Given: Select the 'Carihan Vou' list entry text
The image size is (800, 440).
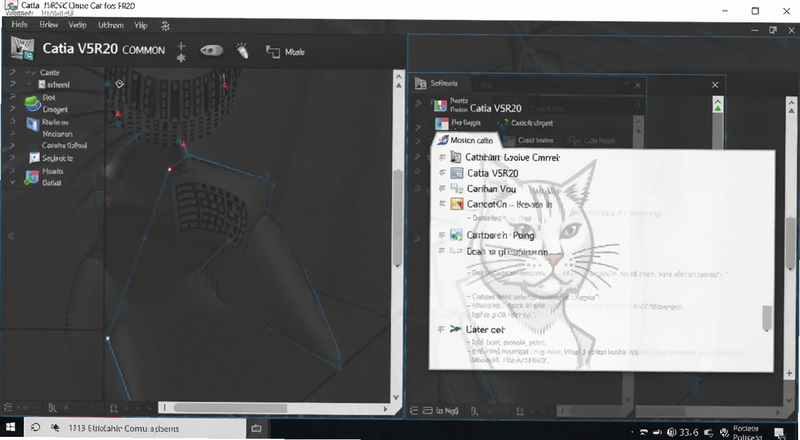Looking at the screenshot, I should click(491, 189).
